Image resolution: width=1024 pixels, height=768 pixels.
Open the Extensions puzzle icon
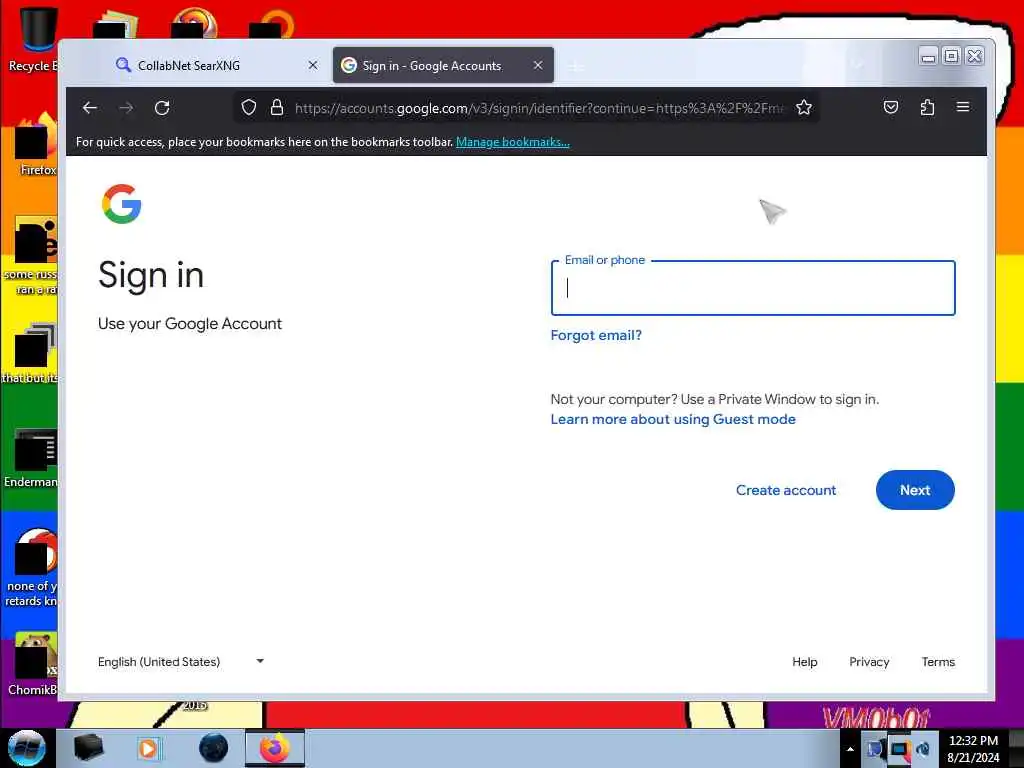click(x=927, y=108)
